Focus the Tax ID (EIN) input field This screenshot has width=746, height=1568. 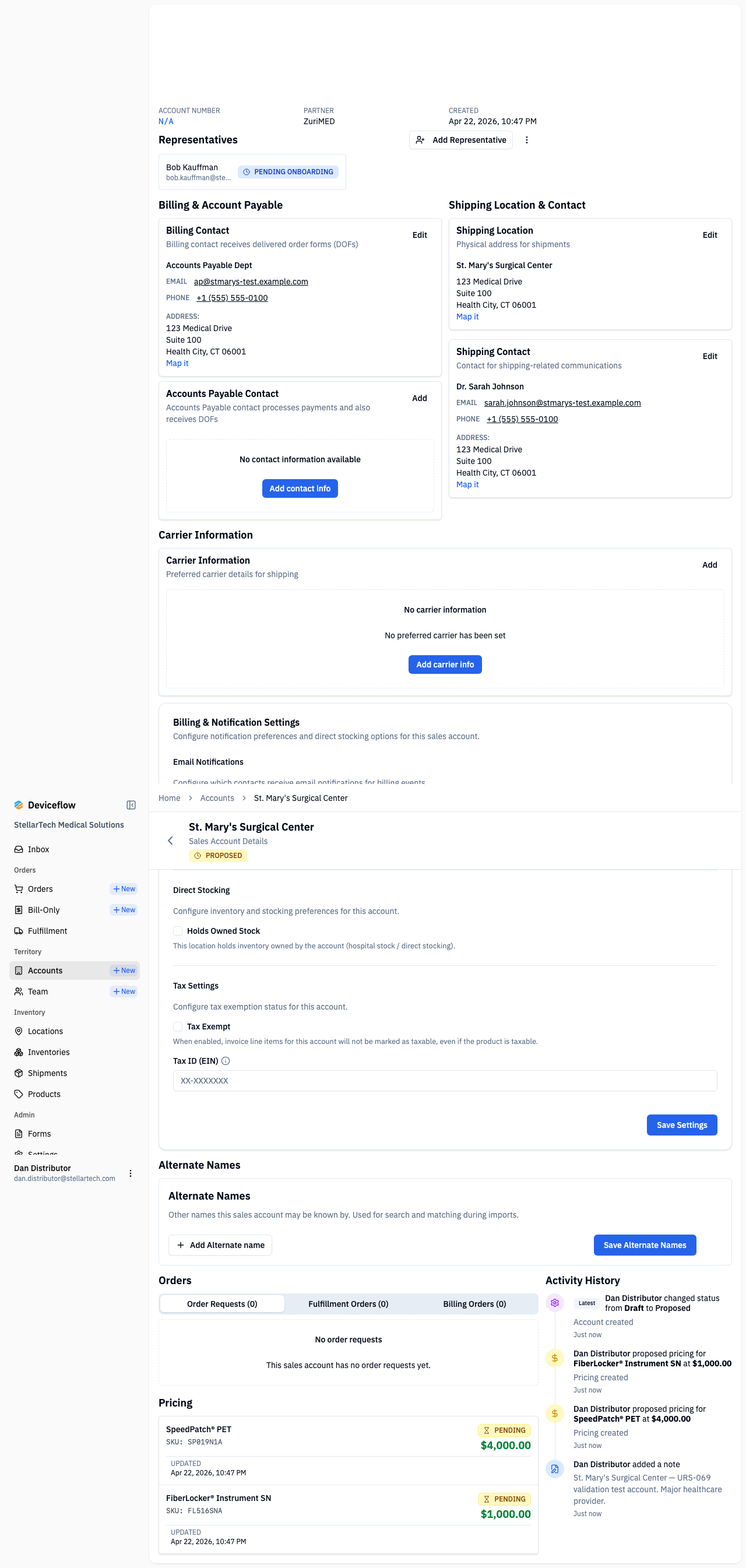pyautogui.click(x=445, y=1081)
